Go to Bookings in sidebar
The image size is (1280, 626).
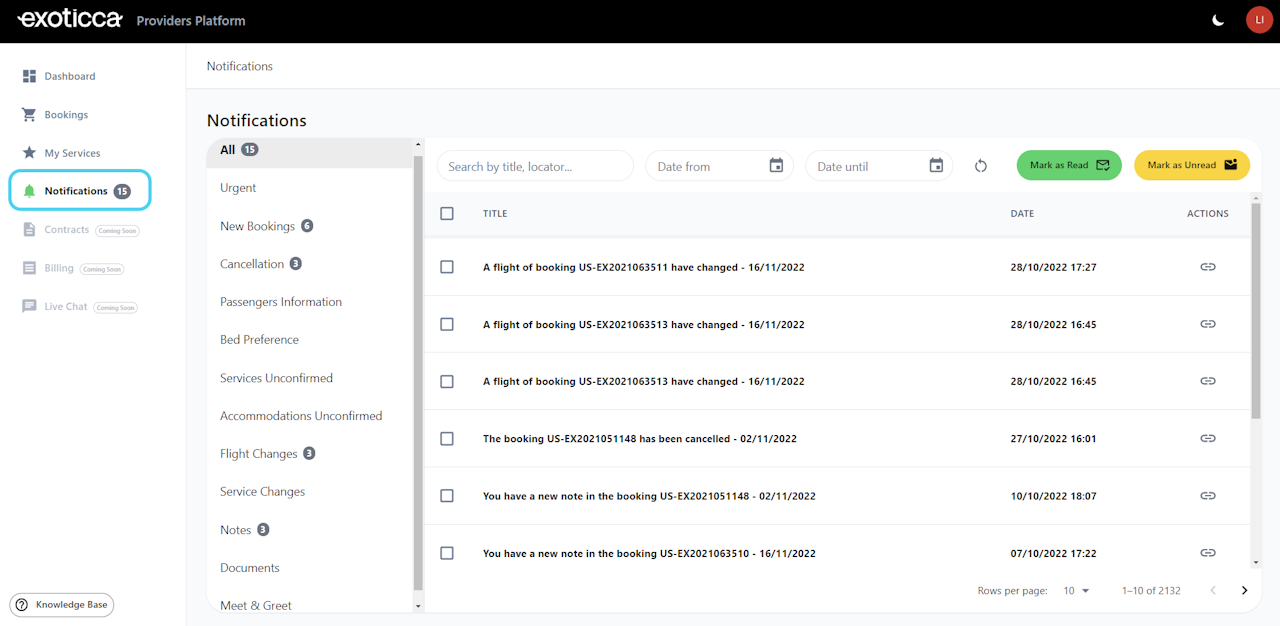pyautogui.click(x=66, y=115)
